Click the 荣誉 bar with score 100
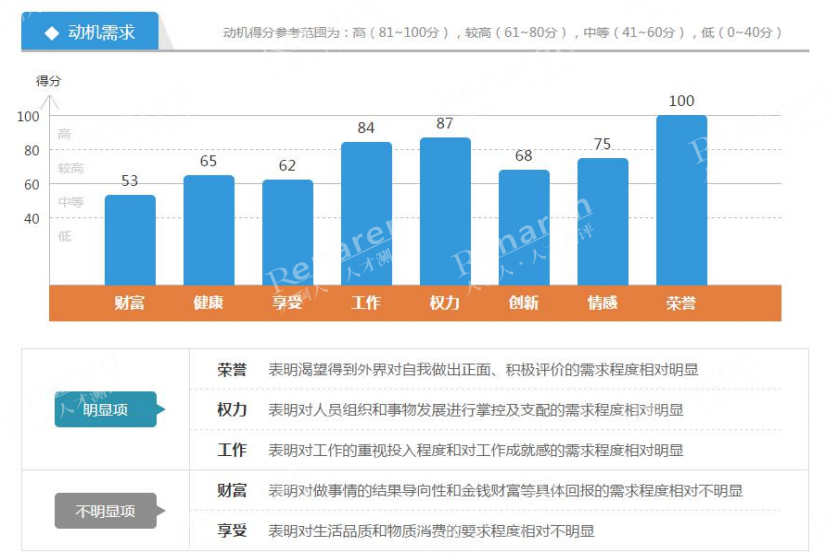 point(681,200)
